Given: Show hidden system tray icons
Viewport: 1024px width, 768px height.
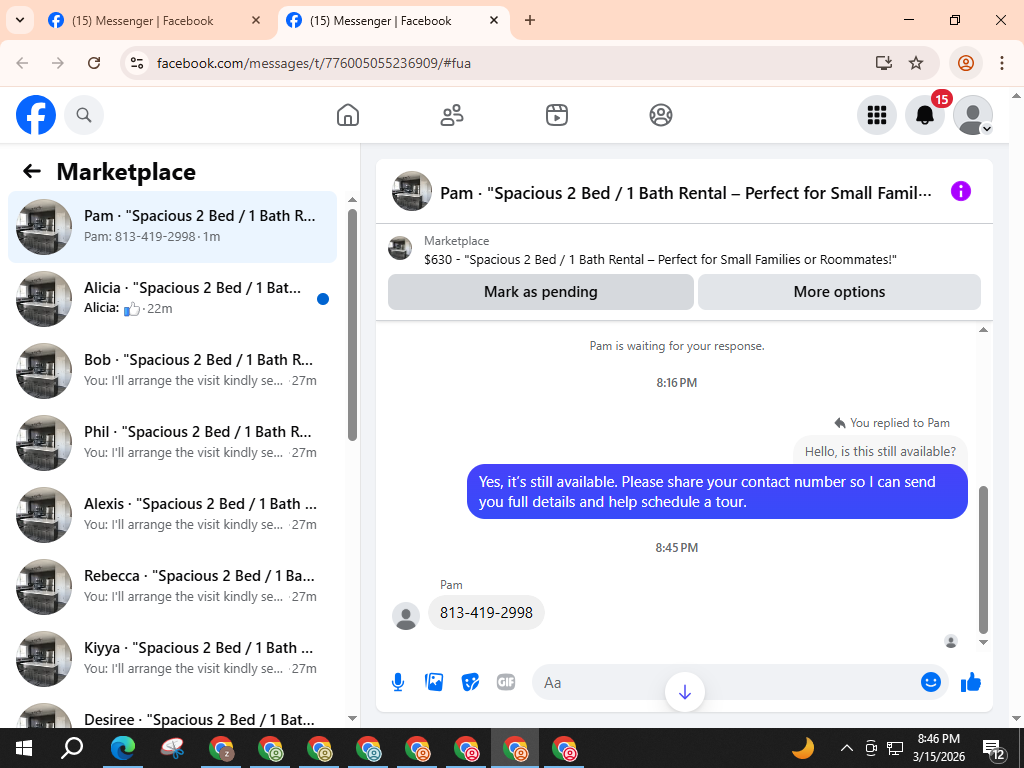Looking at the screenshot, I should (846, 748).
